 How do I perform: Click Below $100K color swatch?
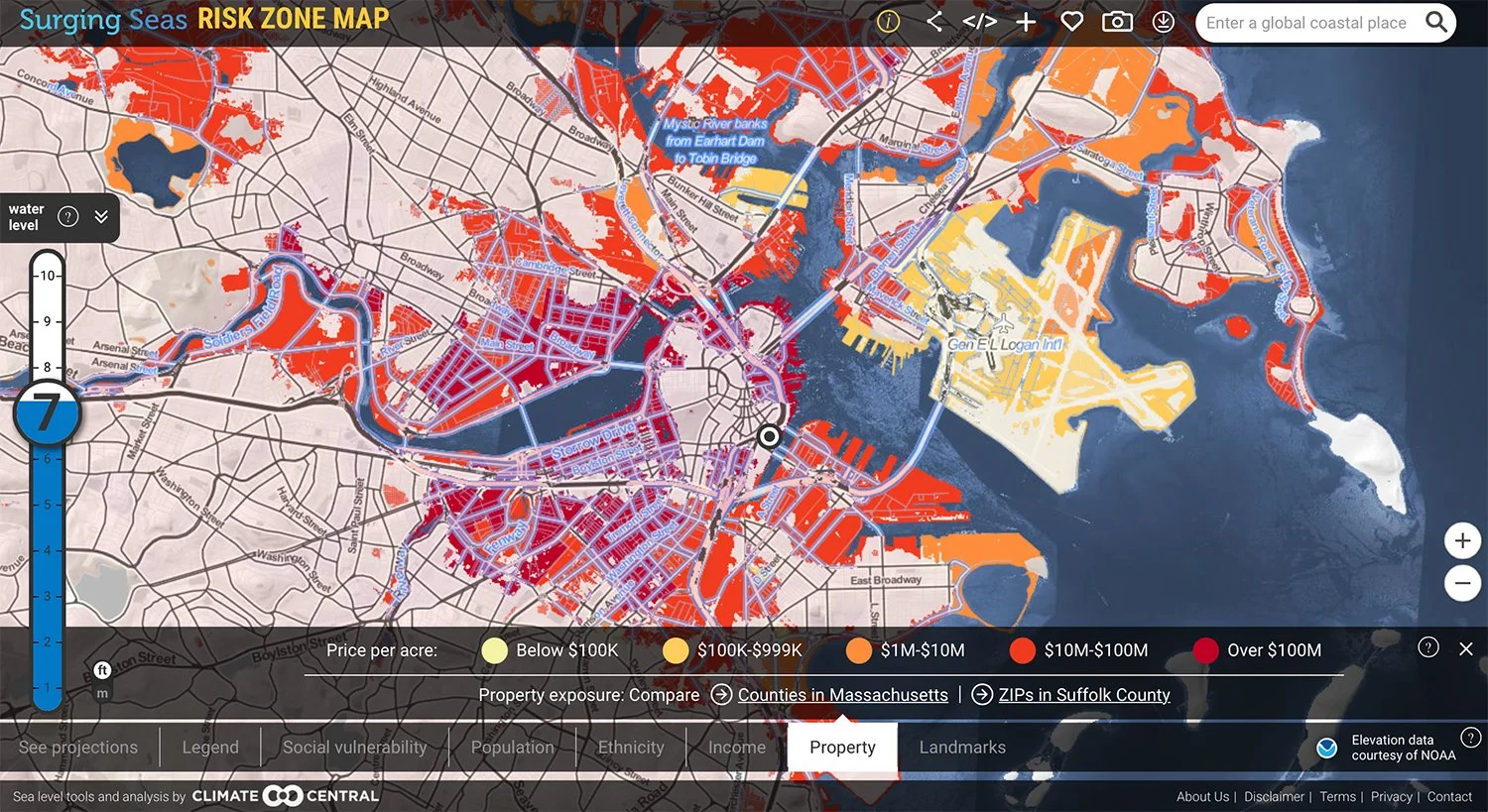coord(494,650)
